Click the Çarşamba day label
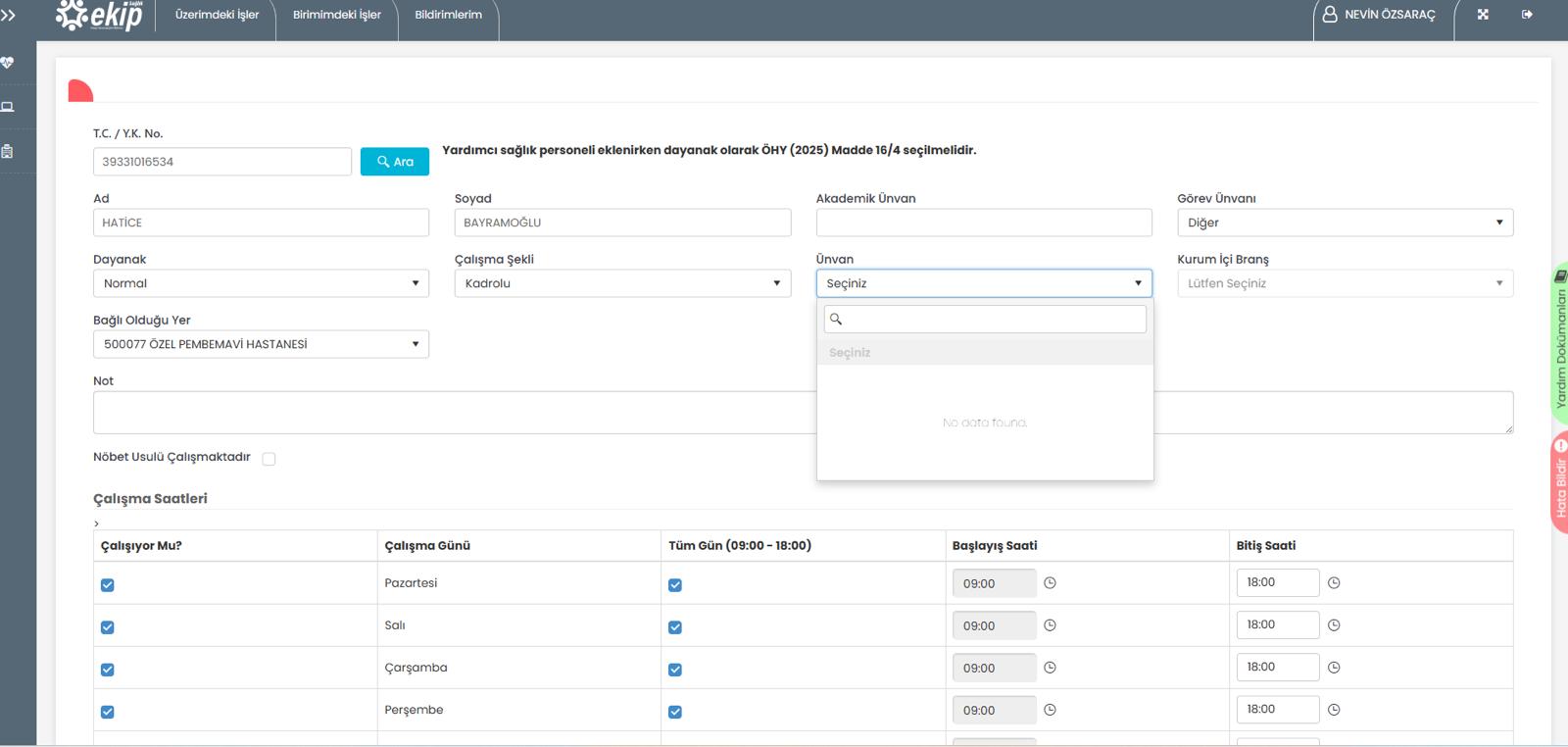The width and height of the screenshot is (1568, 747). coord(416,668)
